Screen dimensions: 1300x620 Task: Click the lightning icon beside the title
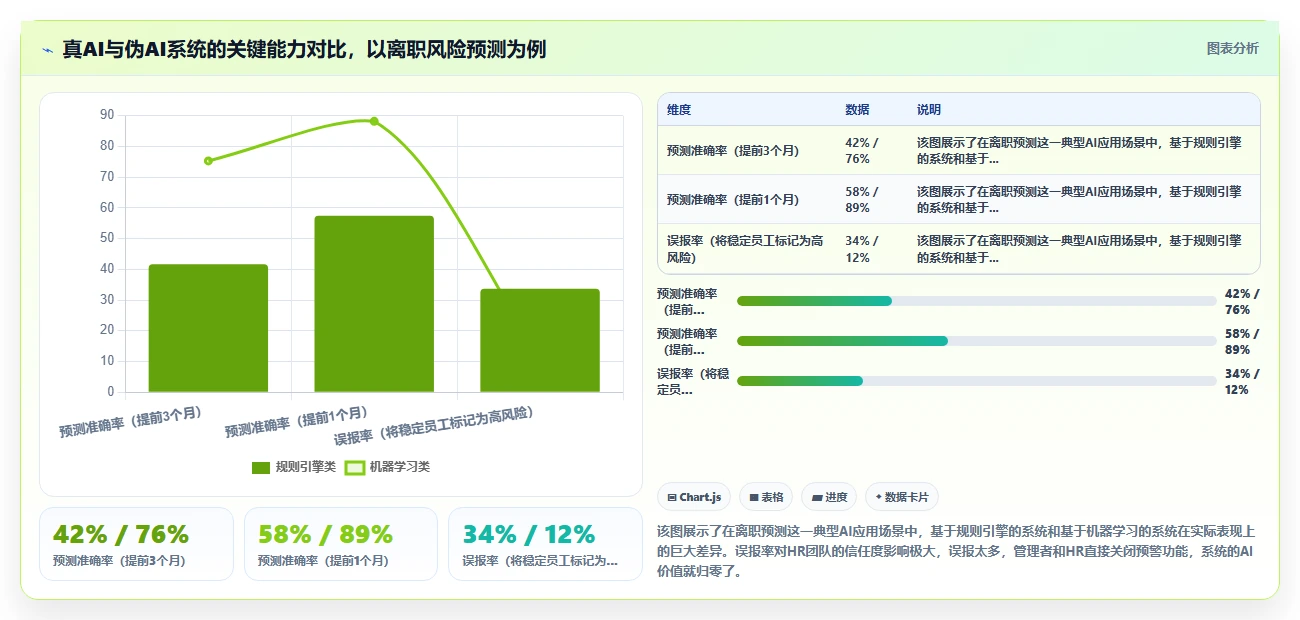[x=47, y=50]
